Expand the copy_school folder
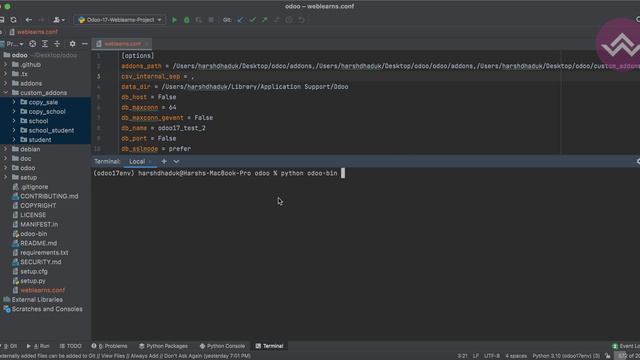 pyautogui.click(x=14, y=111)
